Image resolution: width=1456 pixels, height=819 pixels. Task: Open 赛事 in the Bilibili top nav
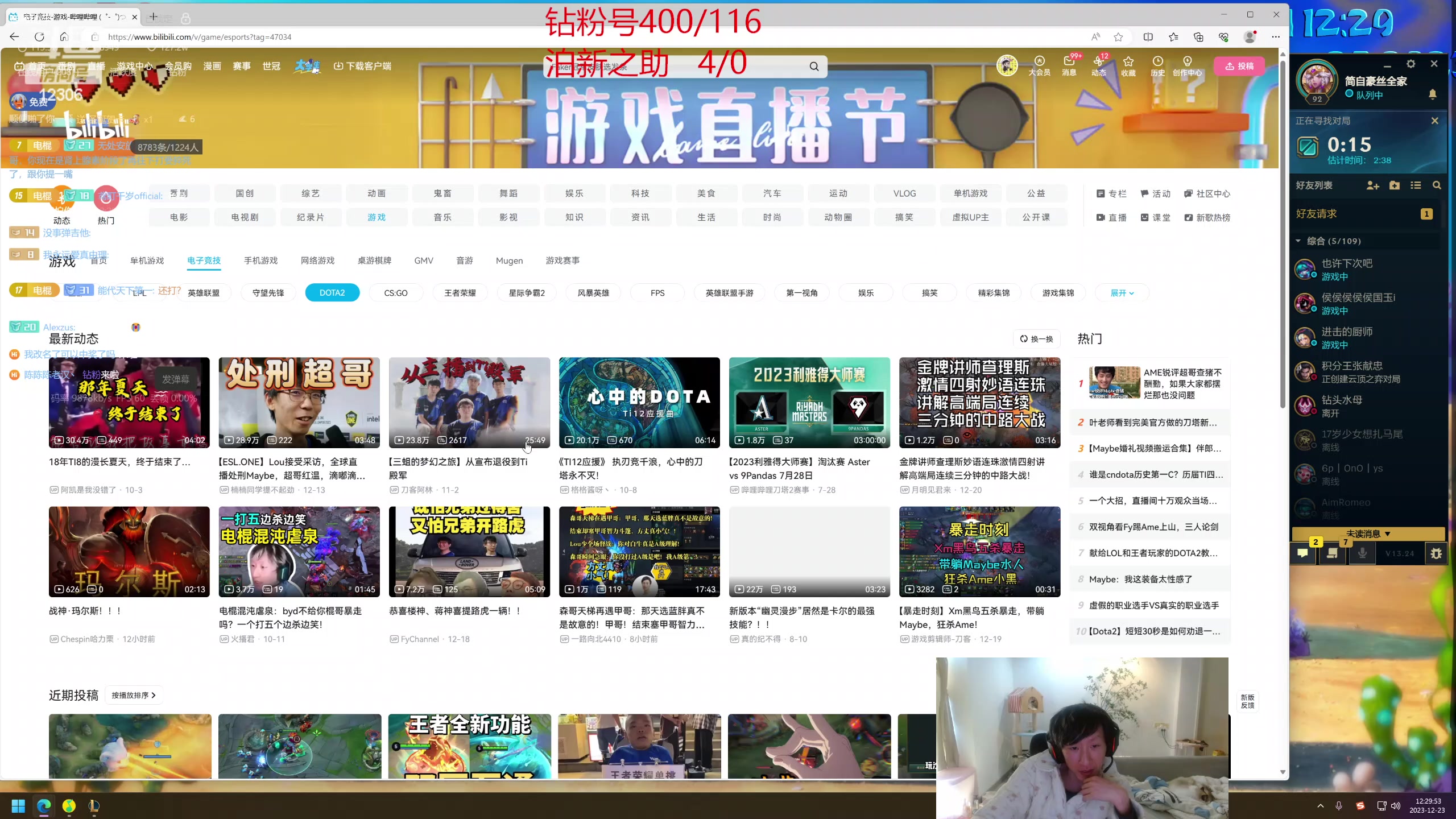242,66
